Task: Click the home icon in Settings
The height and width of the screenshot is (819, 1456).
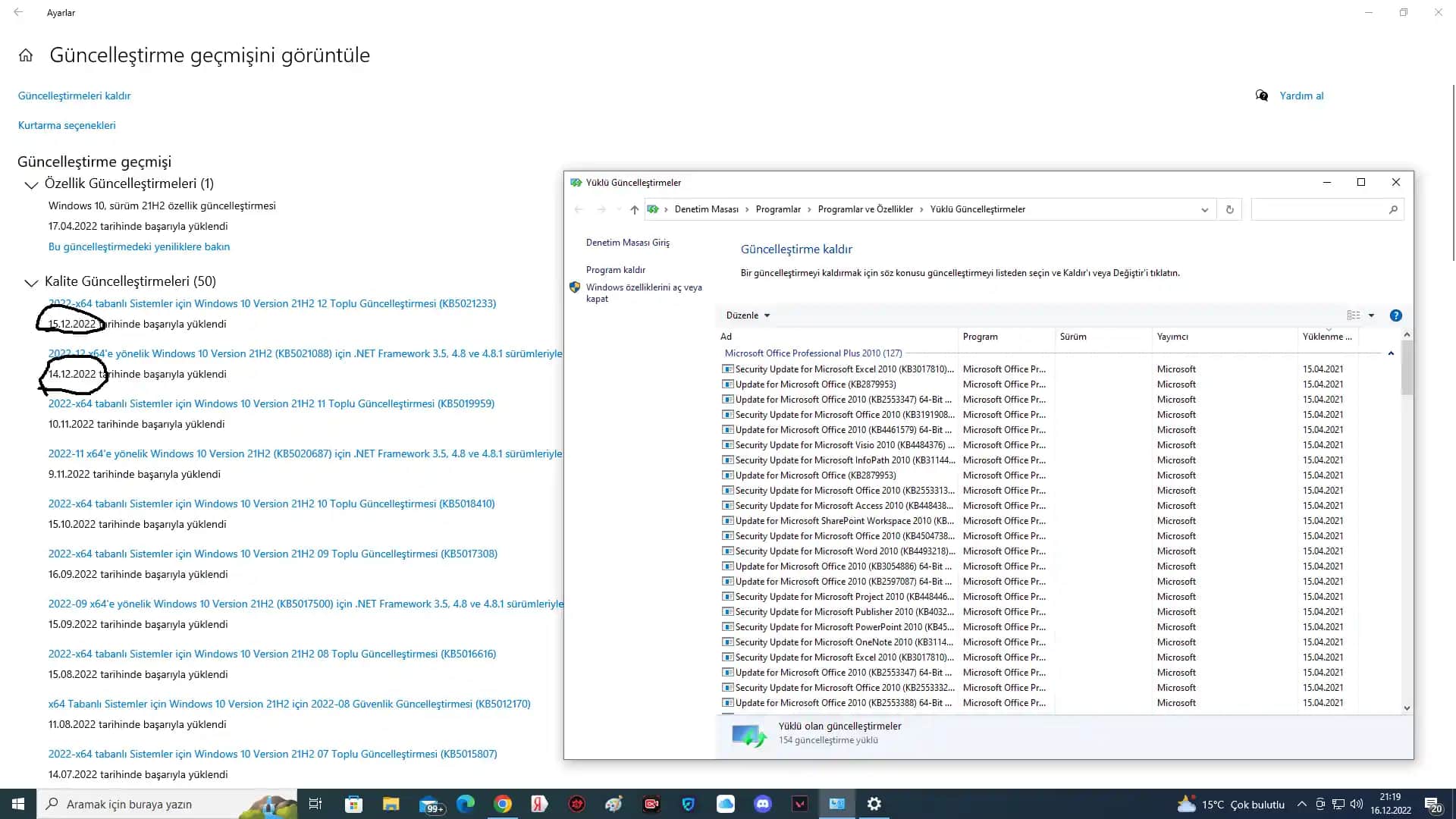Action: [x=26, y=55]
